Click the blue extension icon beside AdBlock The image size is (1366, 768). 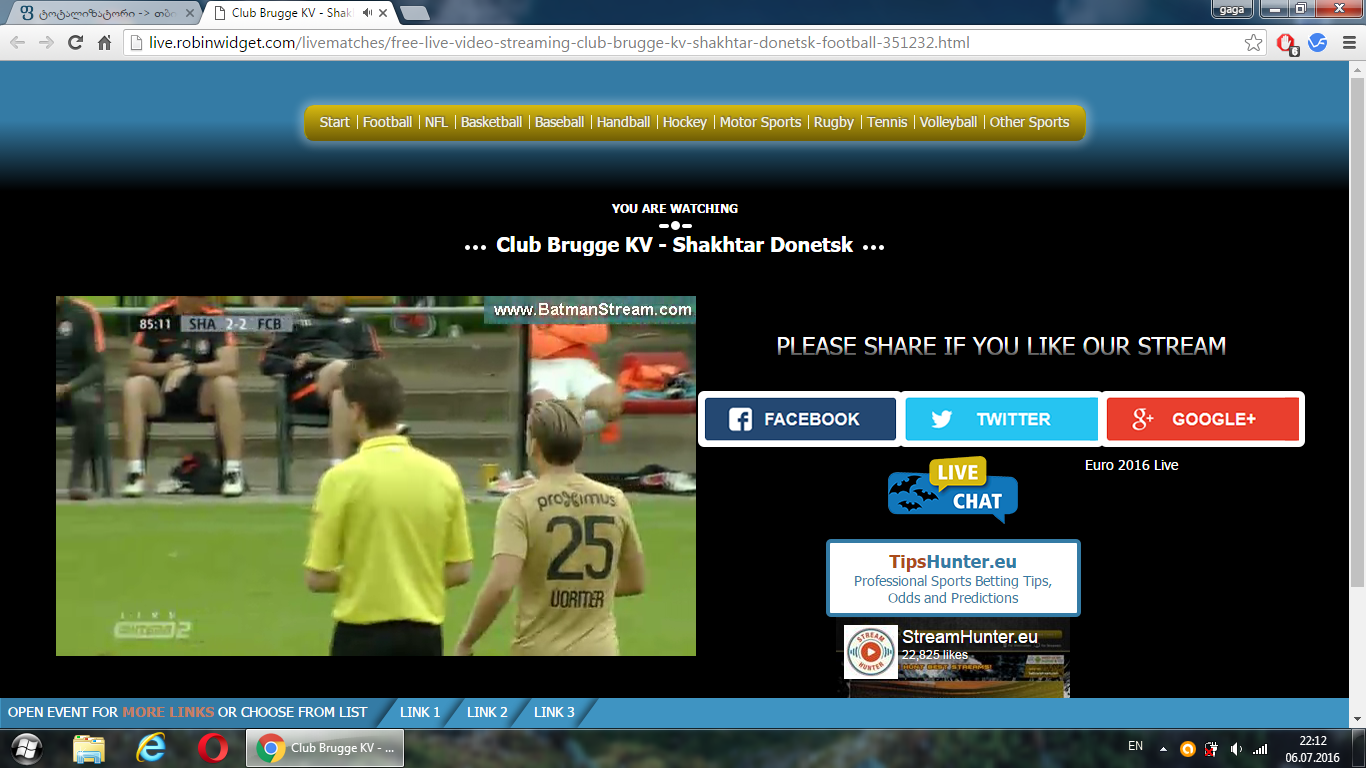click(x=1318, y=43)
